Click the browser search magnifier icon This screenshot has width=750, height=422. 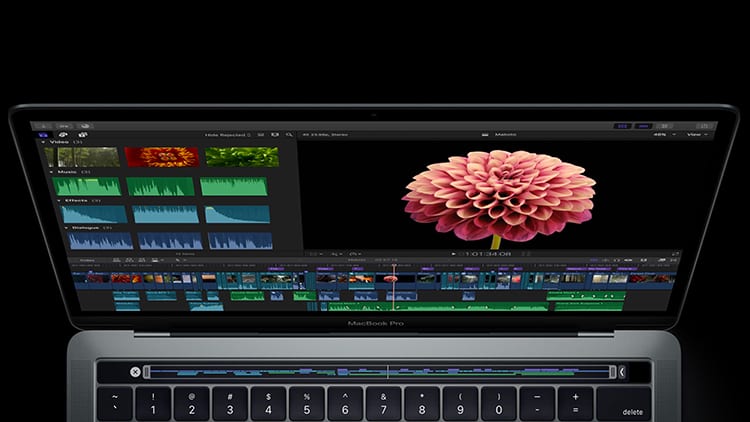289,135
